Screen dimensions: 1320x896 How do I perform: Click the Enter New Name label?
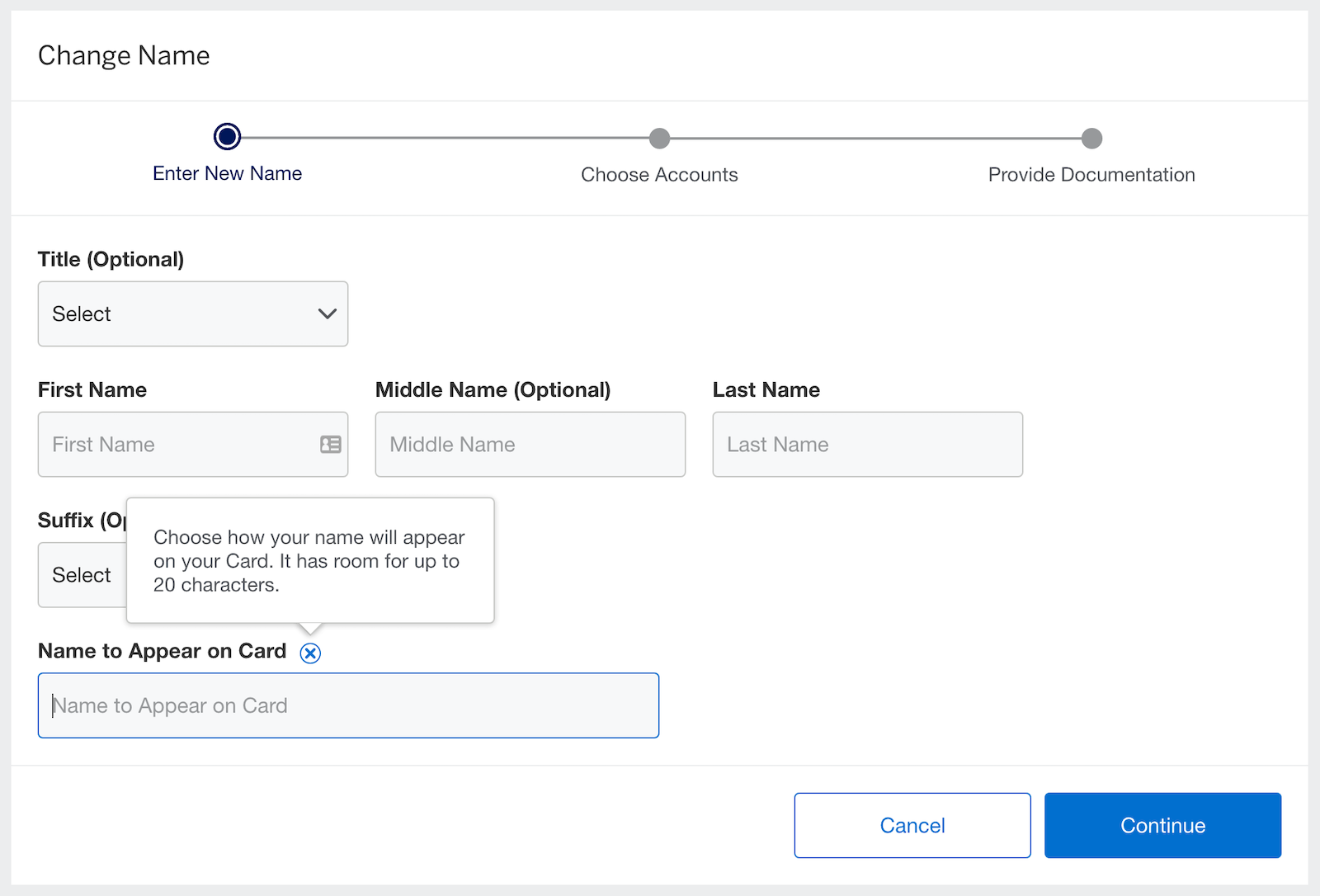pyautogui.click(x=227, y=173)
